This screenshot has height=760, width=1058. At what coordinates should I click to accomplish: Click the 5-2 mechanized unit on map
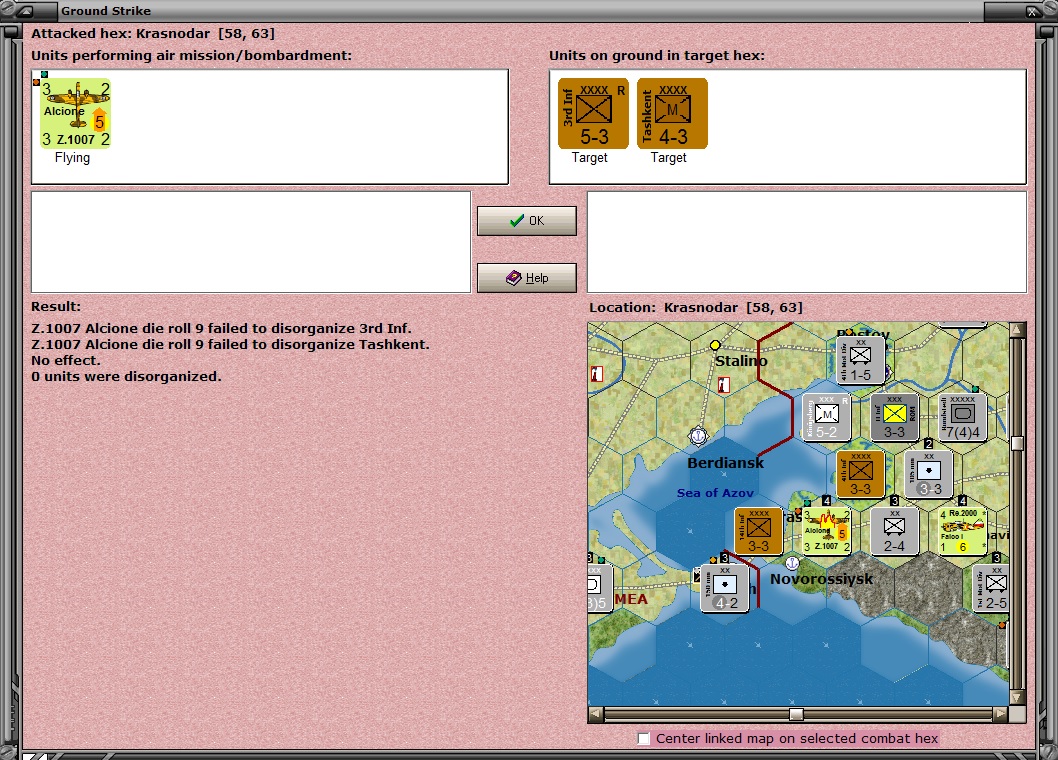(827, 418)
